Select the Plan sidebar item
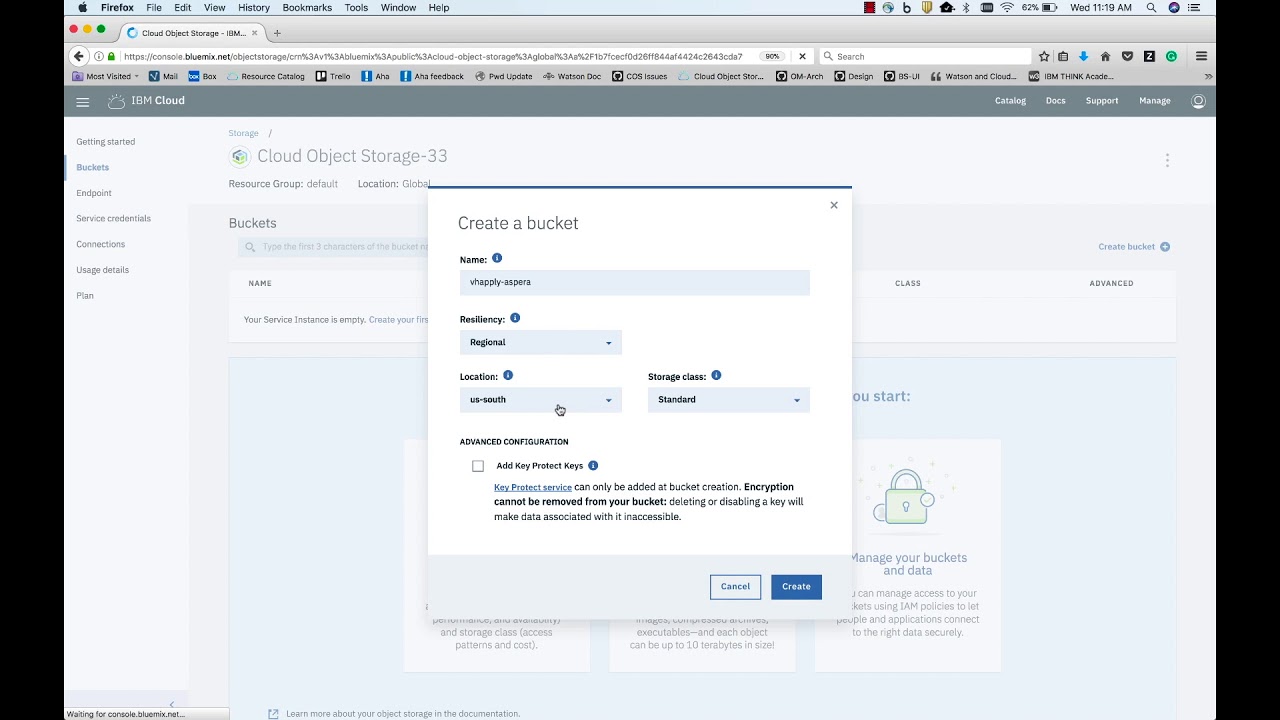This screenshot has height=720, width=1280. pos(85,296)
